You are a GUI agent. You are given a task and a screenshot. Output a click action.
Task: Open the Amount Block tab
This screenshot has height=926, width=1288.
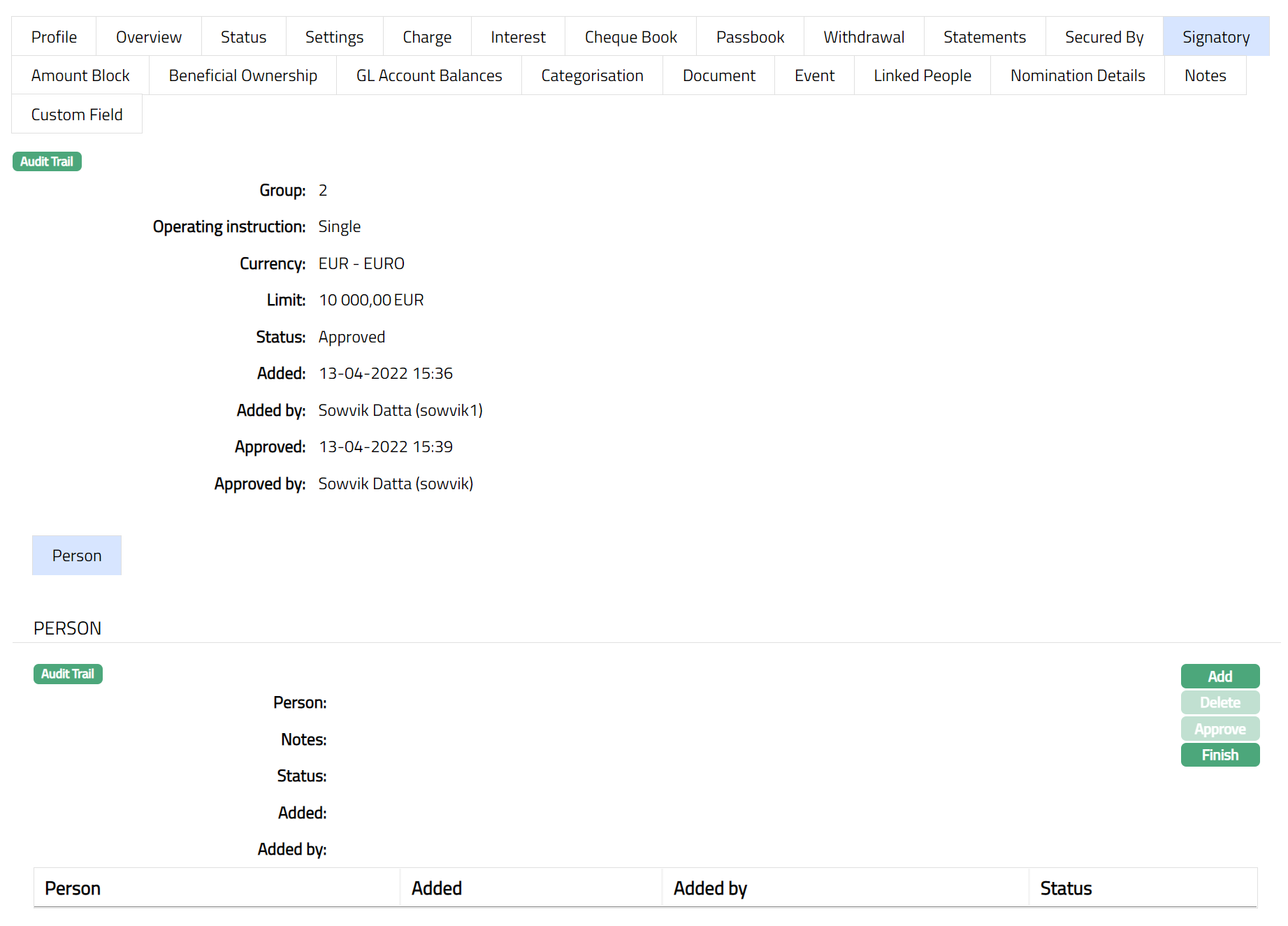(x=80, y=75)
